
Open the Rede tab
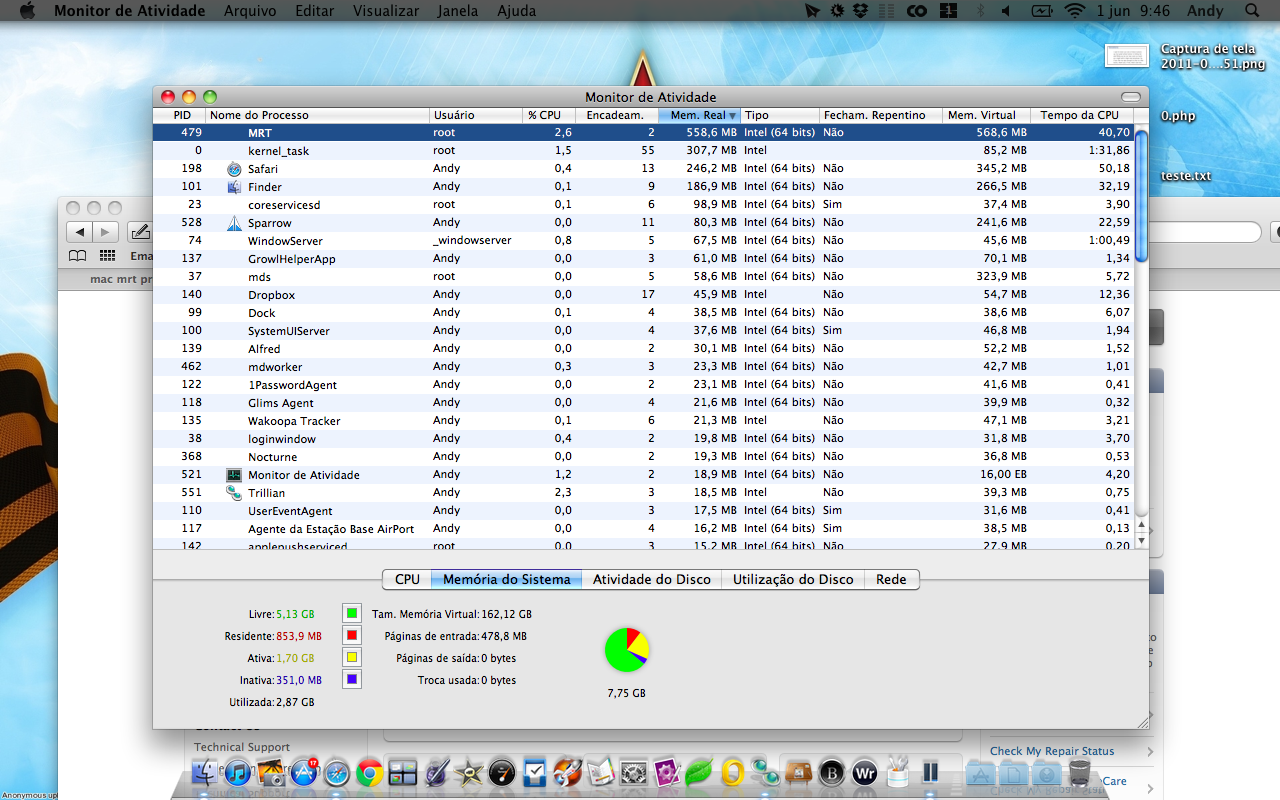(x=891, y=579)
